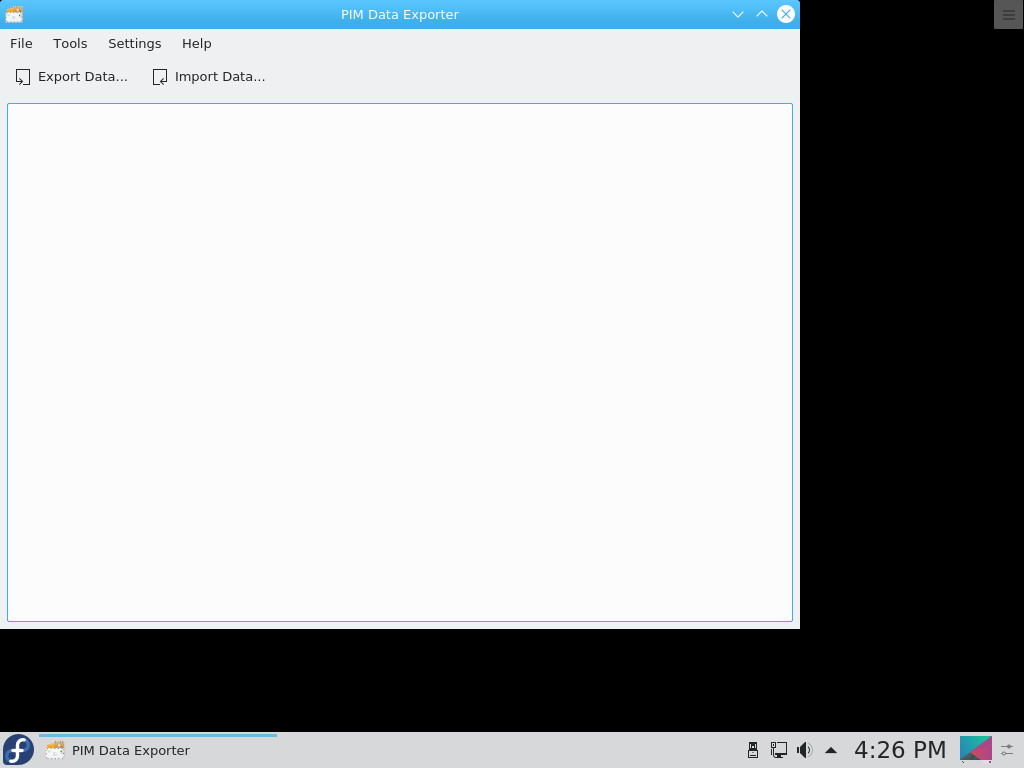Open the File menu
Screen dimensions: 1024x768
point(21,44)
